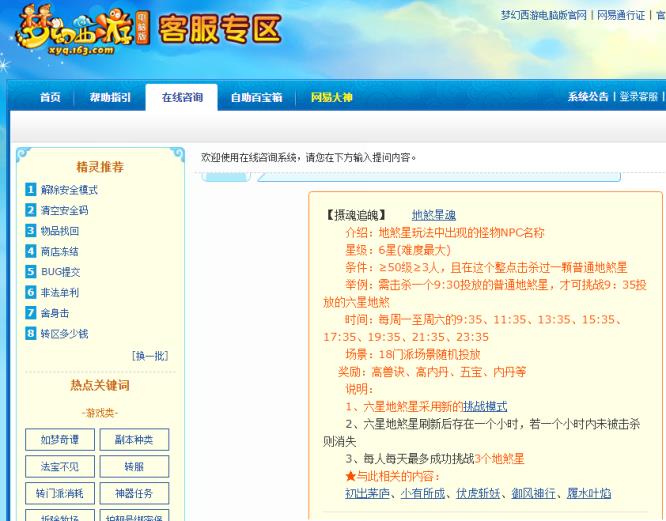Click 换一批 to refresh recommendations
This screenshot has height=521, width=666.
coord(150,356)
